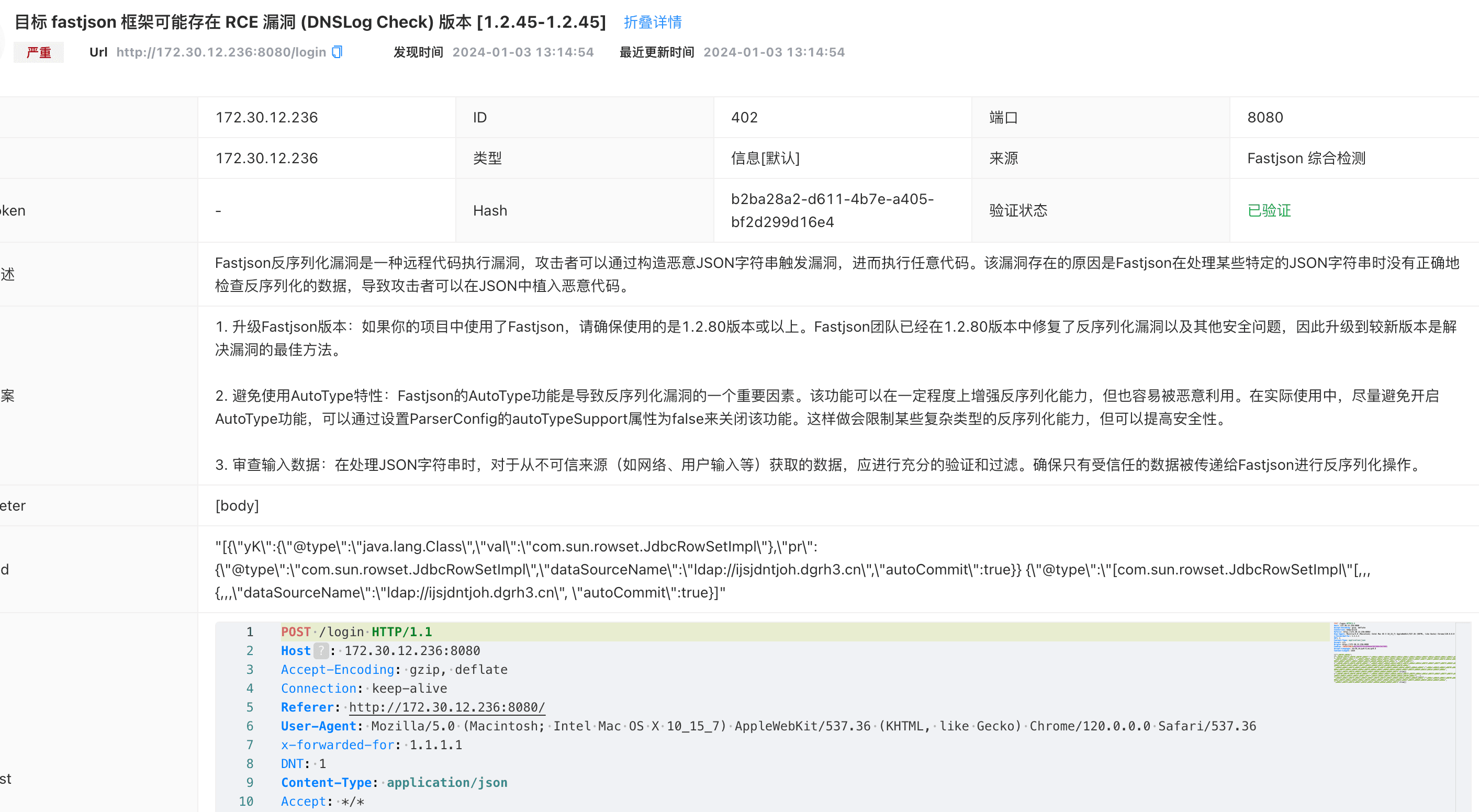This screenshot has width=1479, height=812.
Task: Click the x-forwarded-for 1.1.1.1 line
Action: [x=371, y=745]
